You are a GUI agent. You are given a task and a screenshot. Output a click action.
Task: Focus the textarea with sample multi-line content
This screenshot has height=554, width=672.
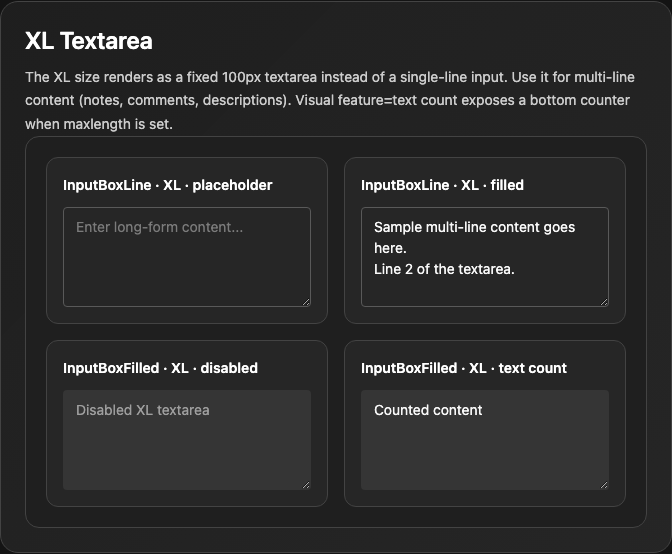[x=485, y=257]
